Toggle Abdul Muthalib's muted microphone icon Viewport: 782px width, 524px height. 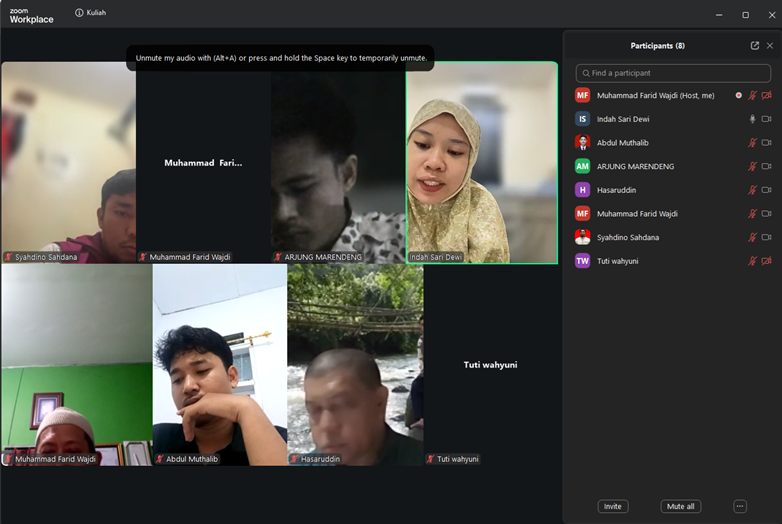pos(752,143)
